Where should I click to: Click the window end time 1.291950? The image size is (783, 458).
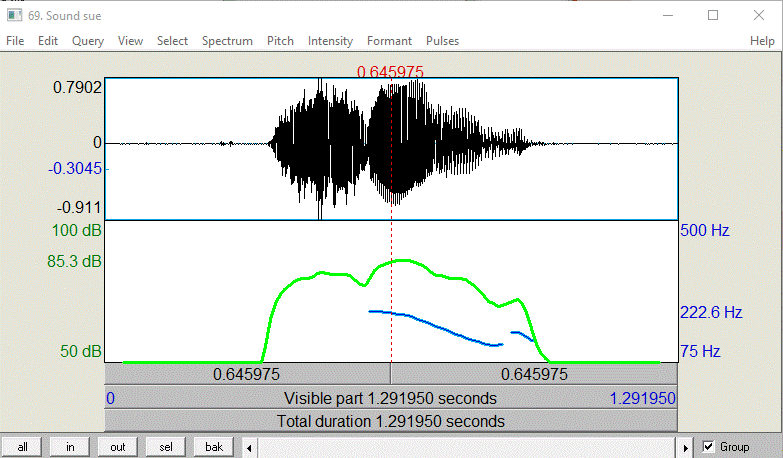click(643, 398)
